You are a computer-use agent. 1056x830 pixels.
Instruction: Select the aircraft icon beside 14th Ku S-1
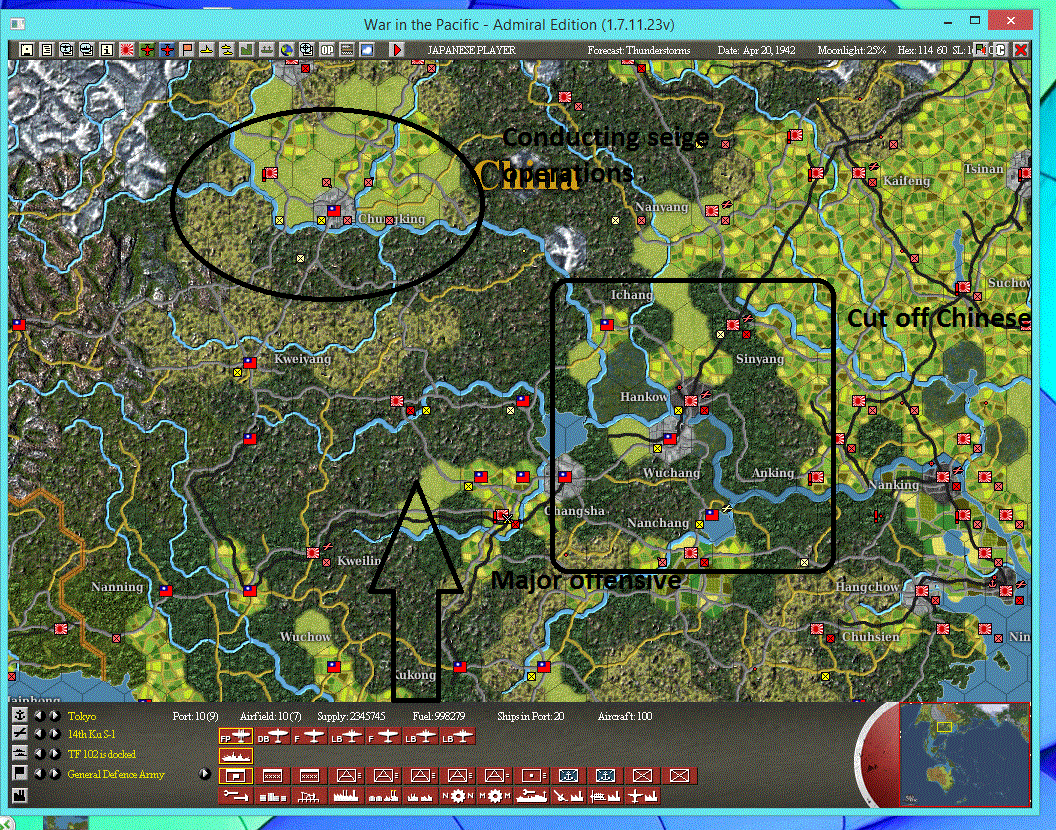click(20, 734)
